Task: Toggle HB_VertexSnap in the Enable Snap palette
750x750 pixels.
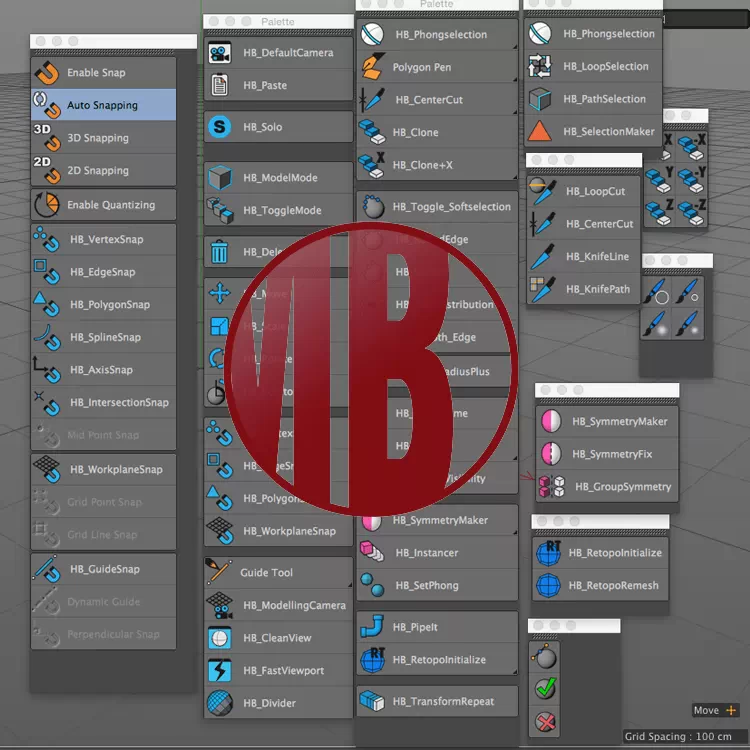Action: click(x=103, y=239)
